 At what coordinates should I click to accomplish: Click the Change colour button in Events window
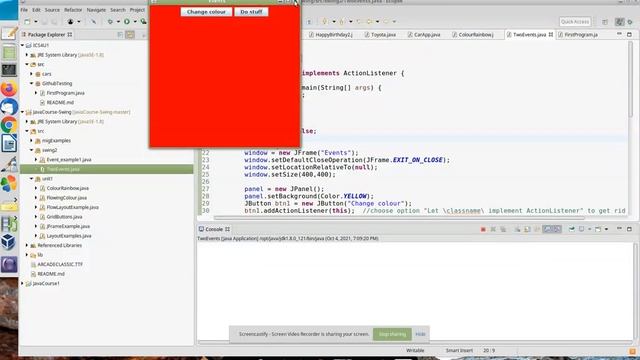tap(206, 12)
